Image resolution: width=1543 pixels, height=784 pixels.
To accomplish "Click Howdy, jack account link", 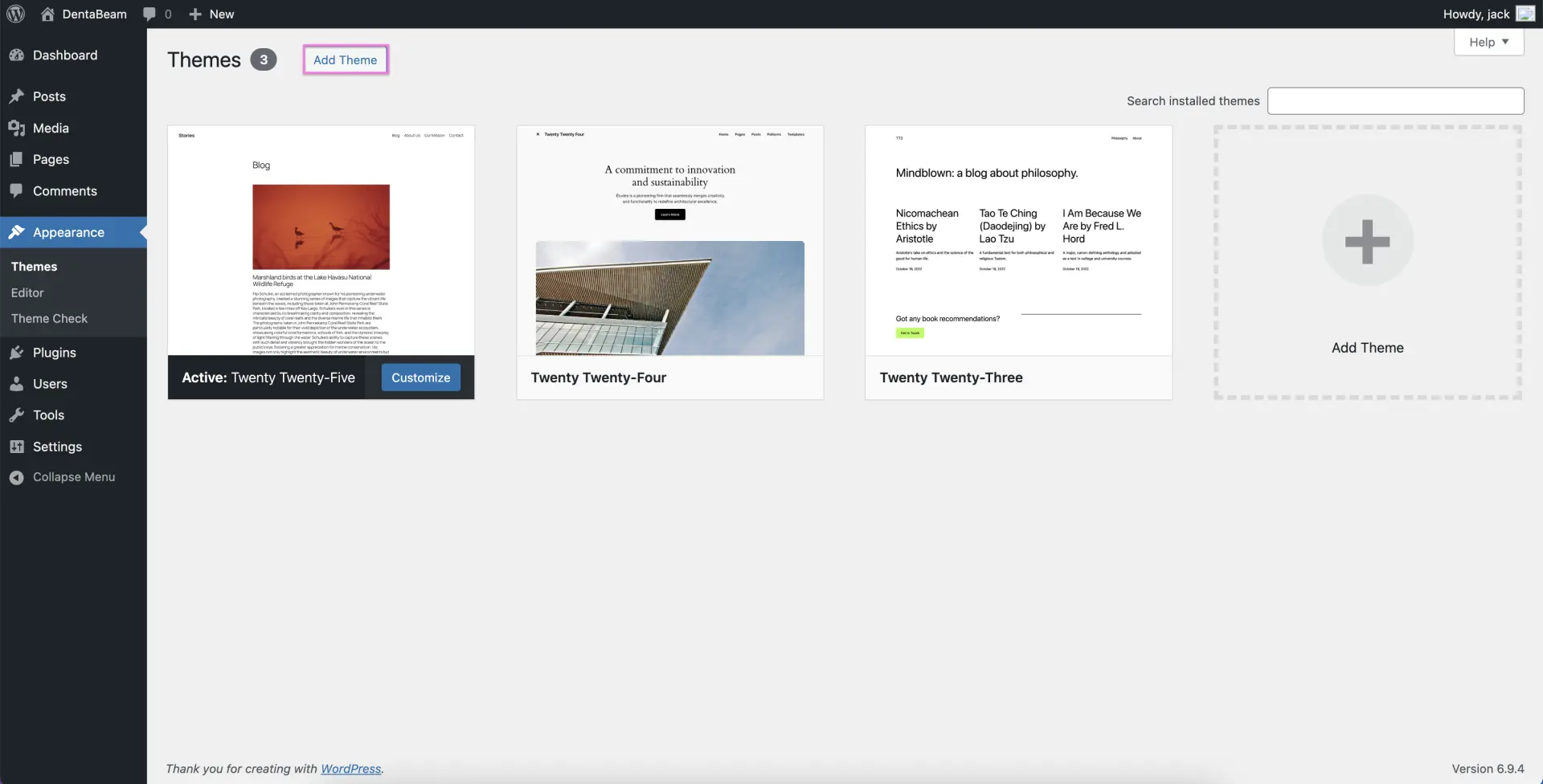I will pyautogui.click(x=1476, y=14).
